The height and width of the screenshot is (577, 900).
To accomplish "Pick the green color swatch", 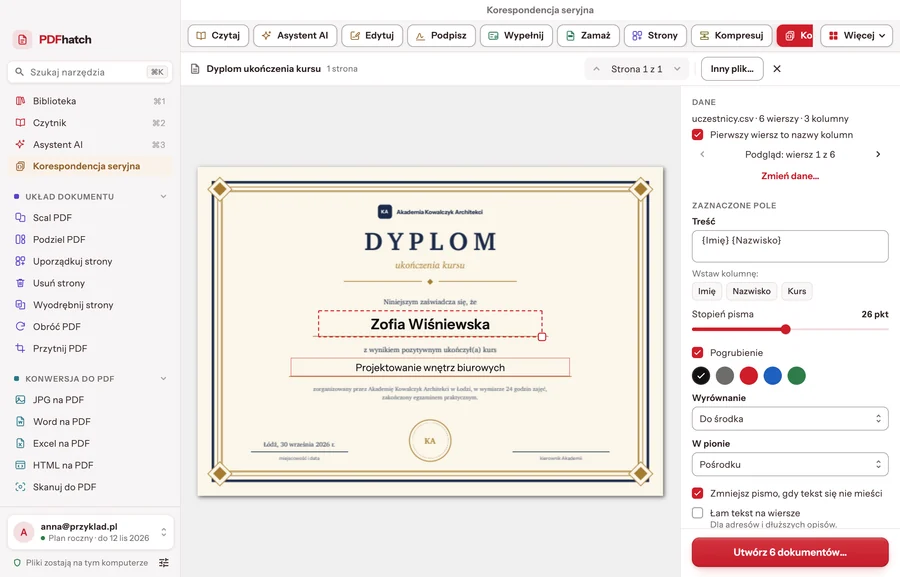I will coord(797,376).
